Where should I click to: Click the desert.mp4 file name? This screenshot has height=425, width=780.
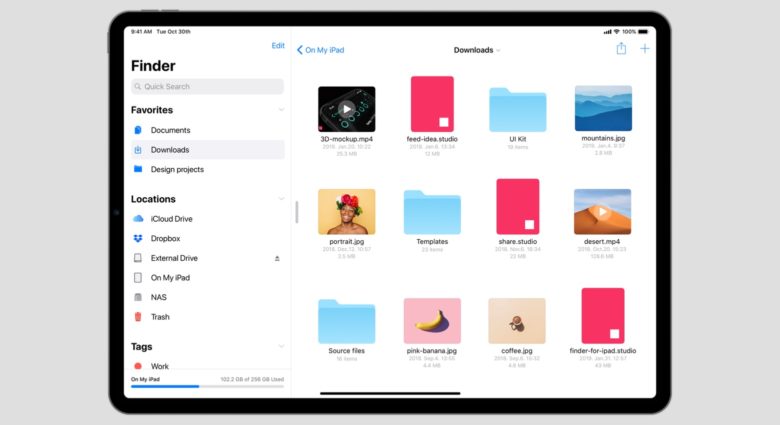(x=602, y=241)
